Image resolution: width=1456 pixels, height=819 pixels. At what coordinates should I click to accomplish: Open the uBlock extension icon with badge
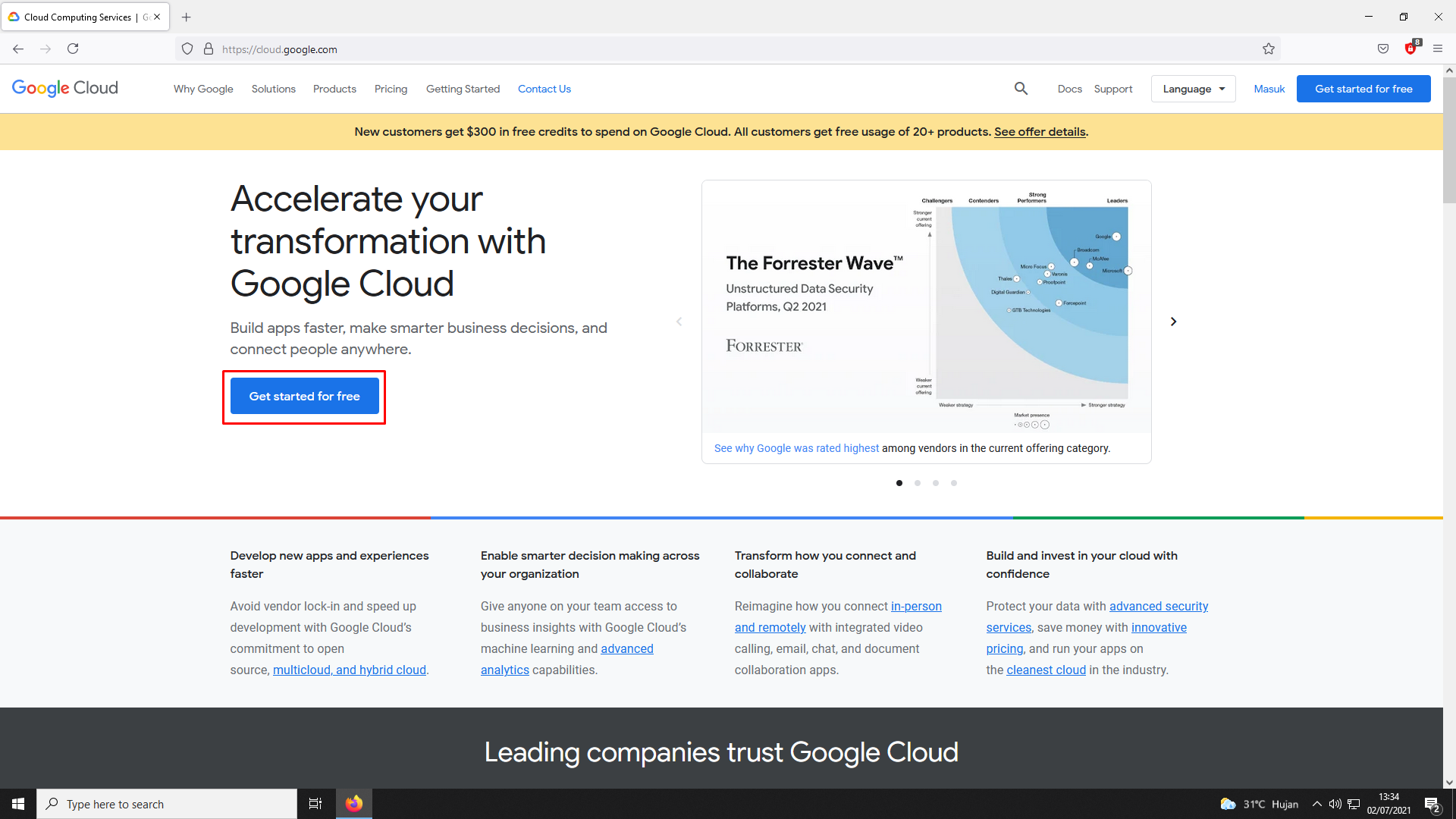[x=1410, y=49]
